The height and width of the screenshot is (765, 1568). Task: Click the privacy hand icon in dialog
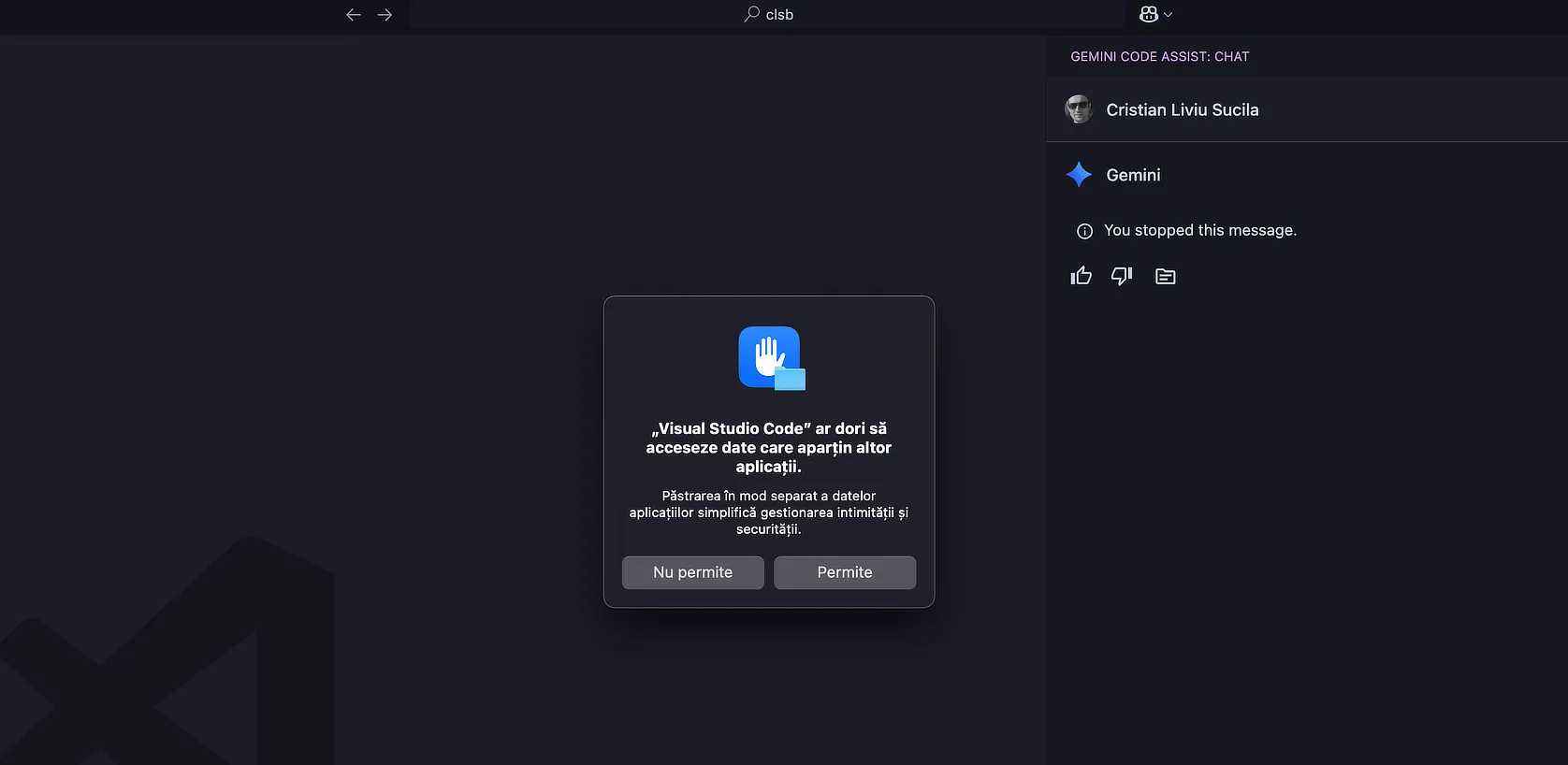[771, 357]
